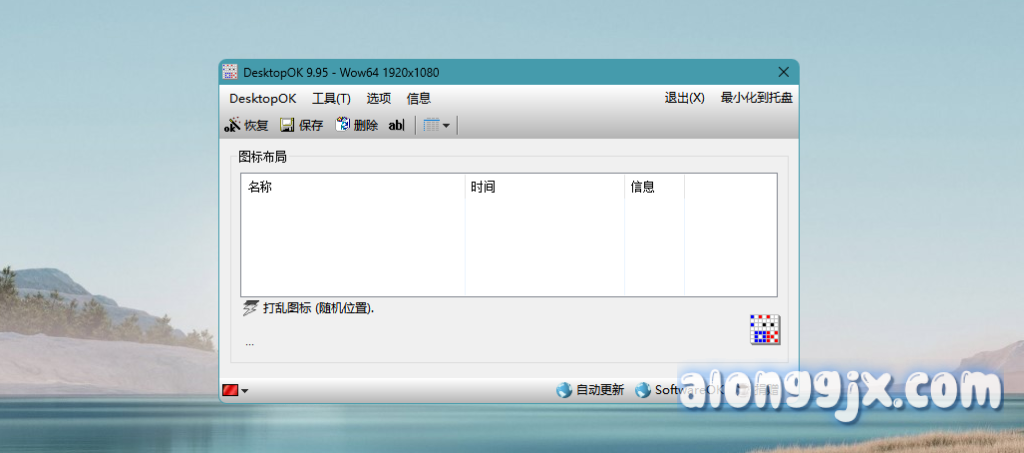Open the 信息 menu in the menu bar
This screenshot has height=453, width=1024.
(x=419, y=98)
